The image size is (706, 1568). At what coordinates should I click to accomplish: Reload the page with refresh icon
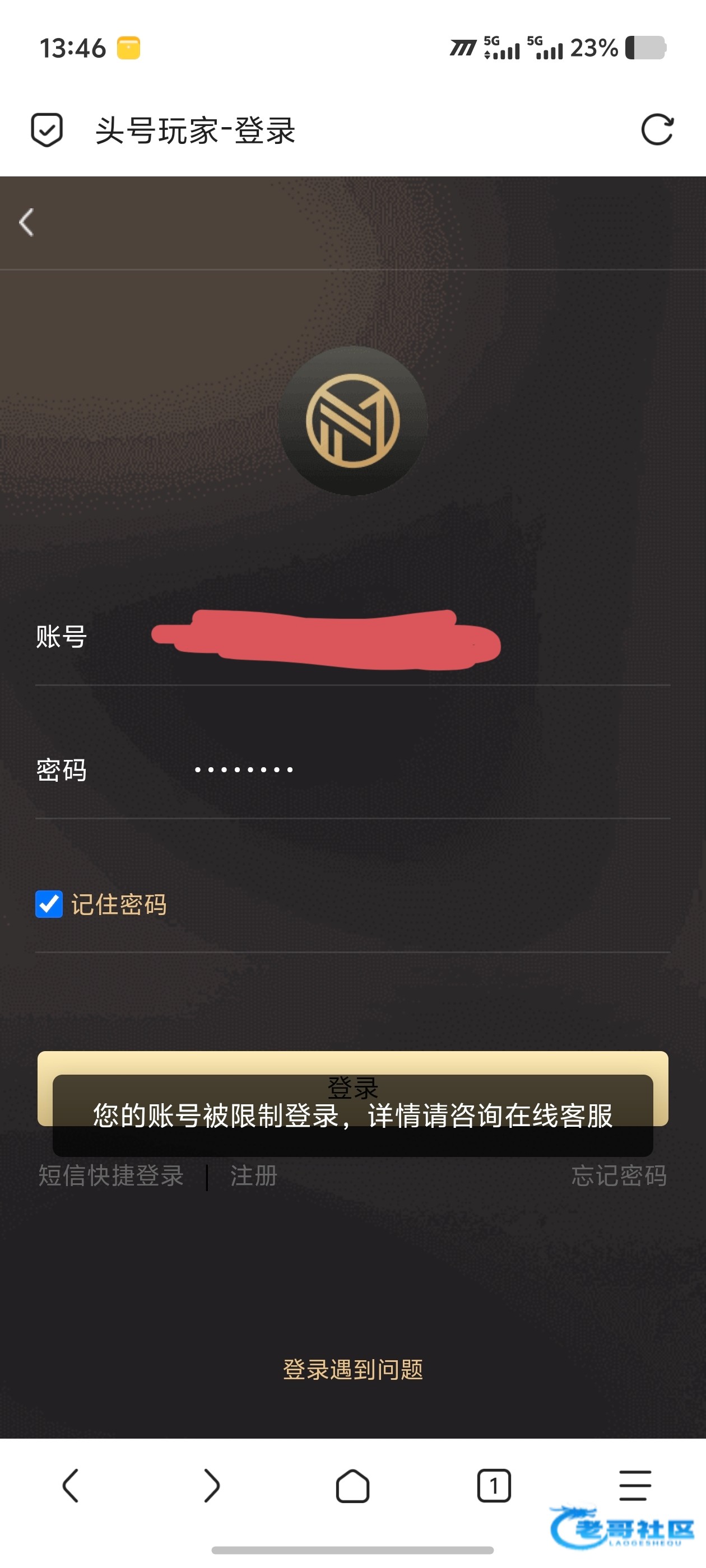(x=657, y=130)
